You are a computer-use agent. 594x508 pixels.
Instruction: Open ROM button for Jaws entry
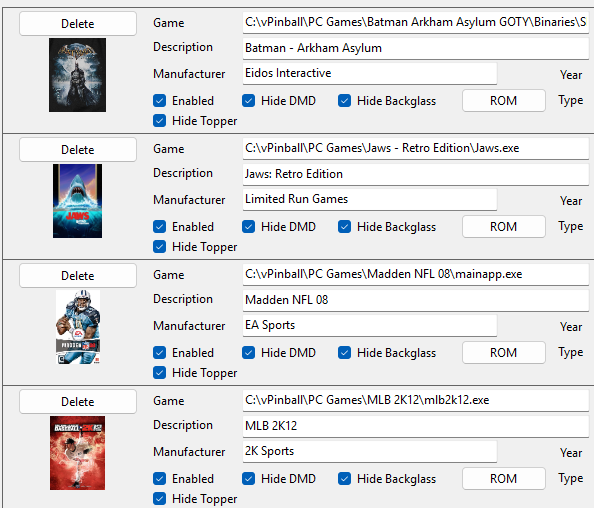[x=503, y=227]
